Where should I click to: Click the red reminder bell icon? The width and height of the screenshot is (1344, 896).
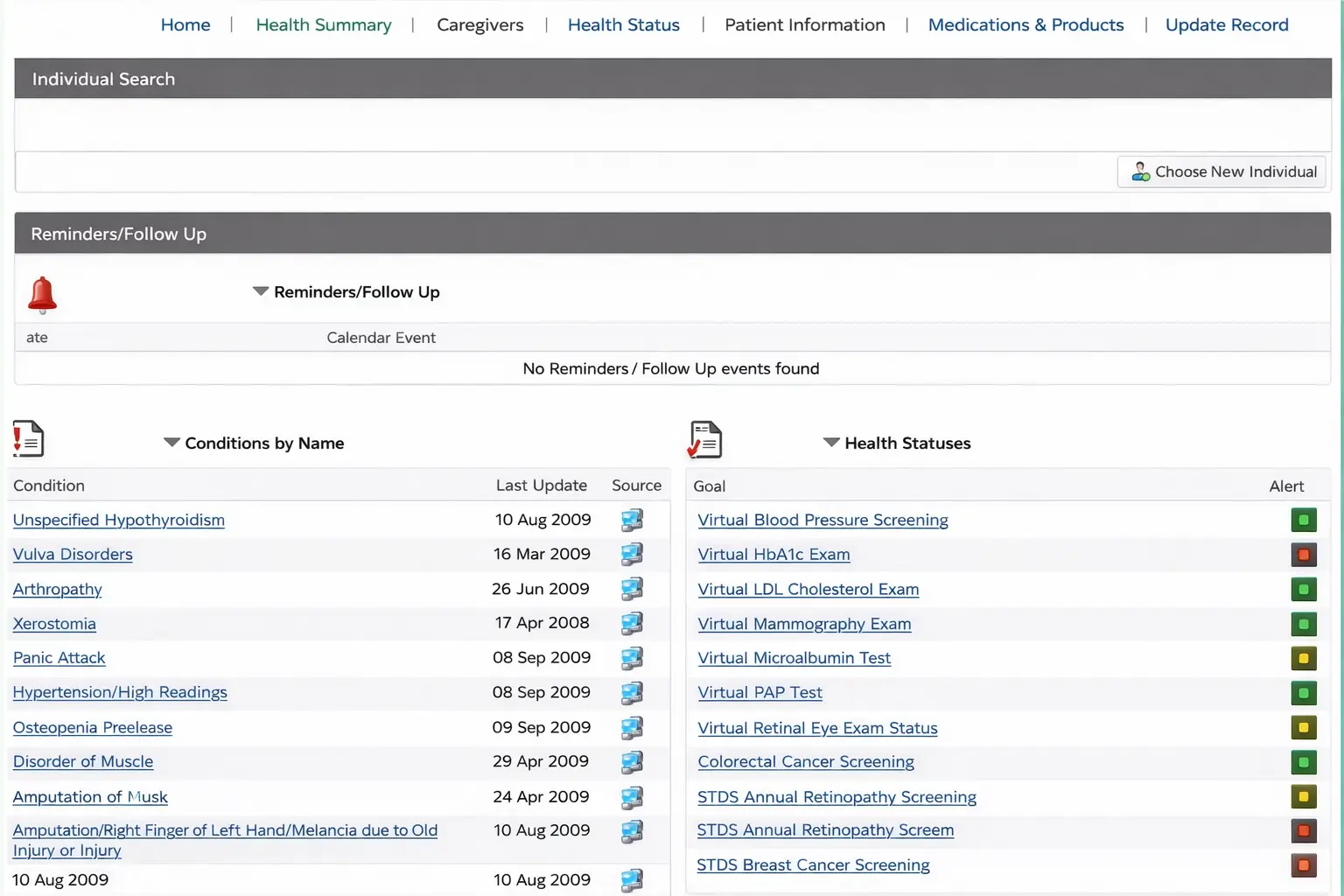click(42, 294)
